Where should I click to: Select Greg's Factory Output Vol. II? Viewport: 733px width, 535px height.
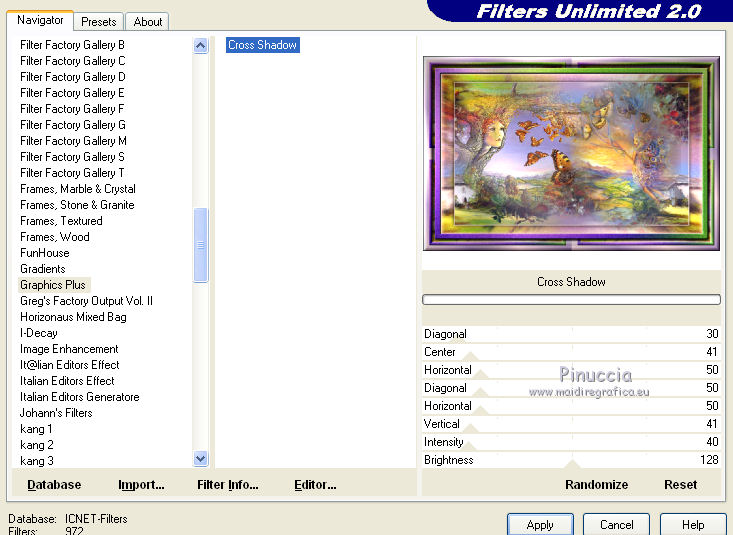(x=86, y=301)
